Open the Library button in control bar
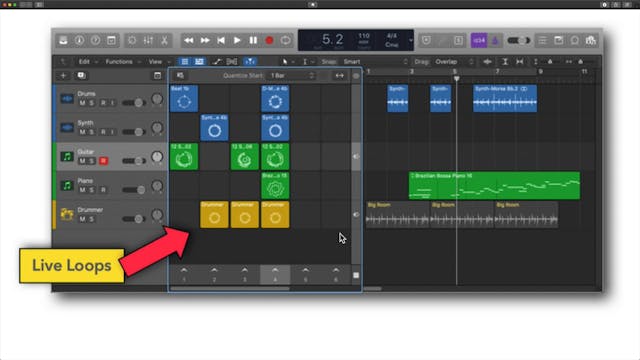The image size is (640, 360). 63,40
